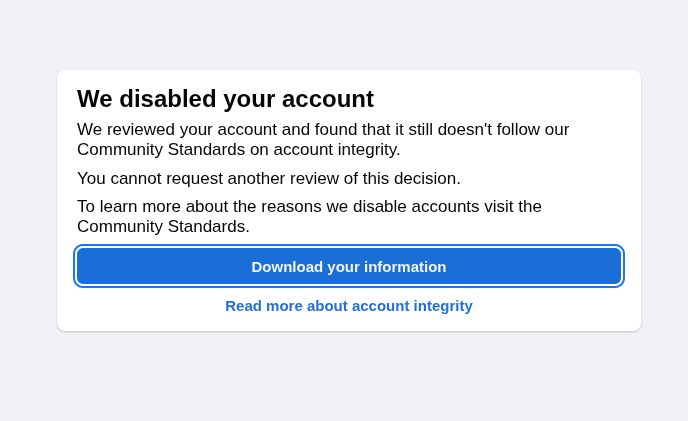Learn about account integrity via the link
This screenshot has height=421, width=688.
(x=348, y=306)
